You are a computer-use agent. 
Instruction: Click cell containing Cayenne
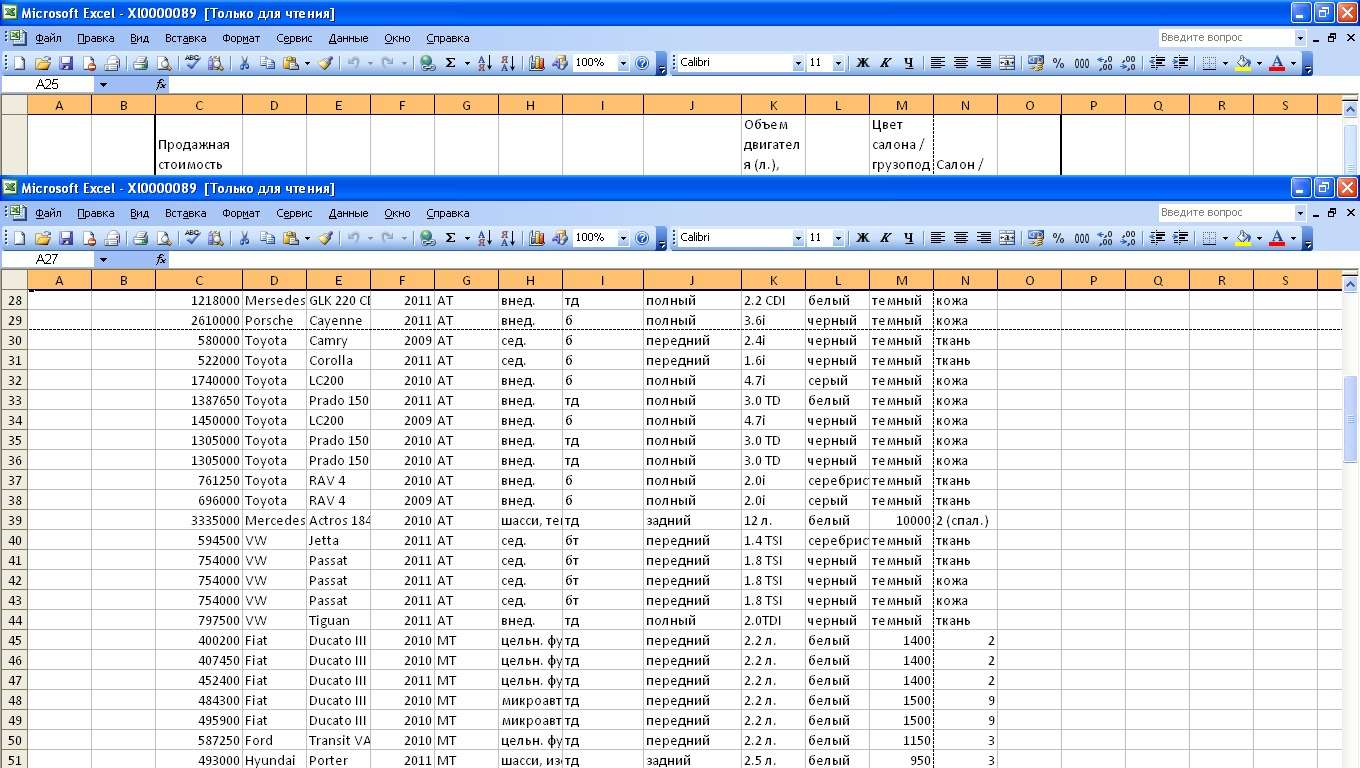point(338,320)
